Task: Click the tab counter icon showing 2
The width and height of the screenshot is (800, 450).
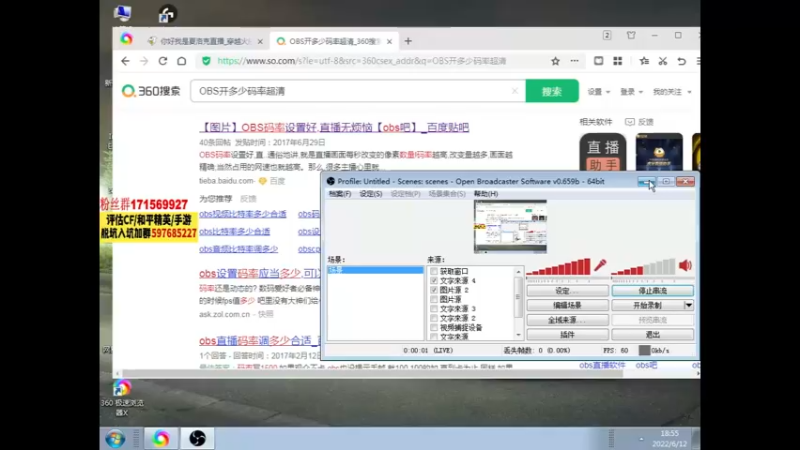Action: (607, 35)
